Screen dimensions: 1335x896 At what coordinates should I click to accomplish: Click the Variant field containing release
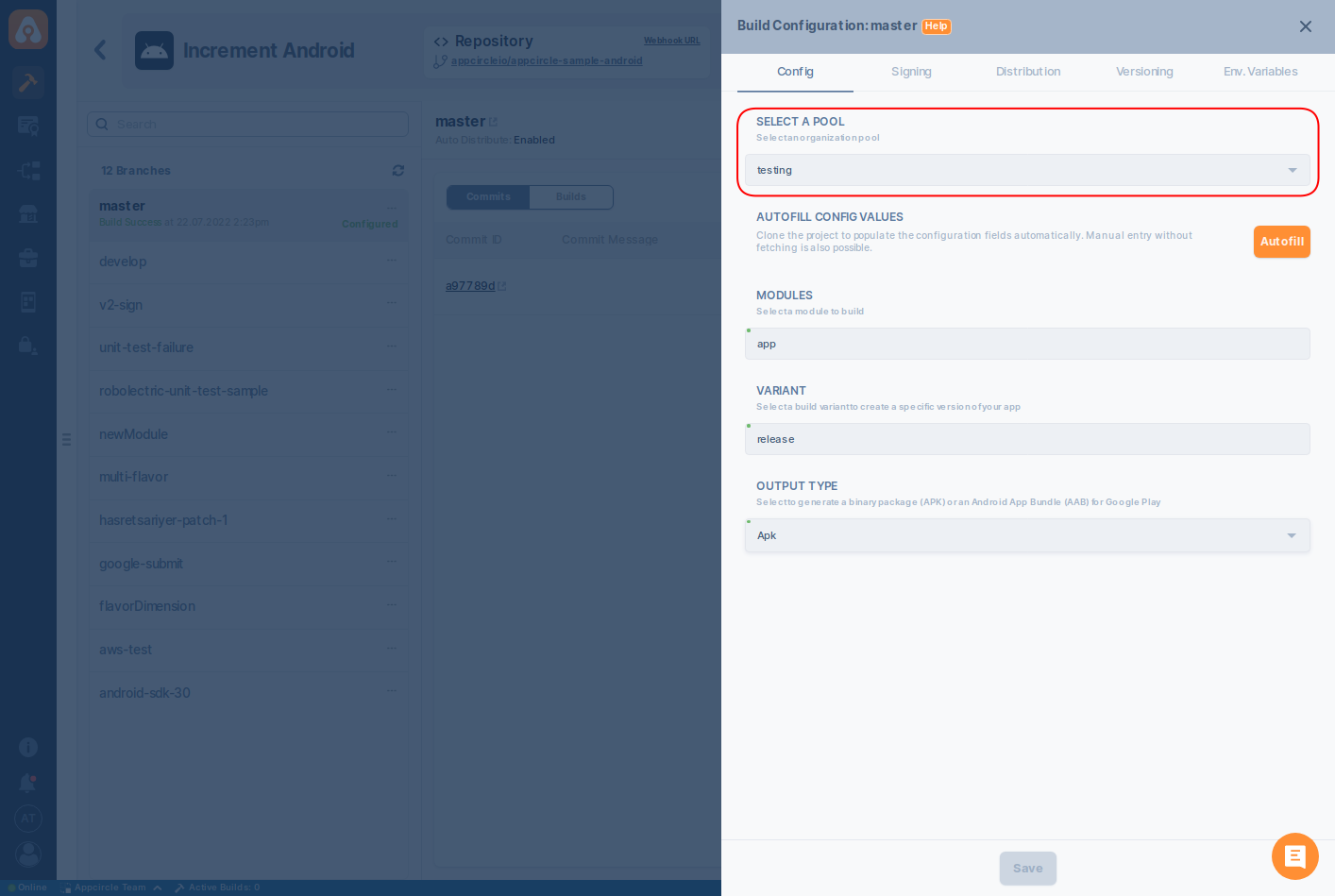[1027, 439]
